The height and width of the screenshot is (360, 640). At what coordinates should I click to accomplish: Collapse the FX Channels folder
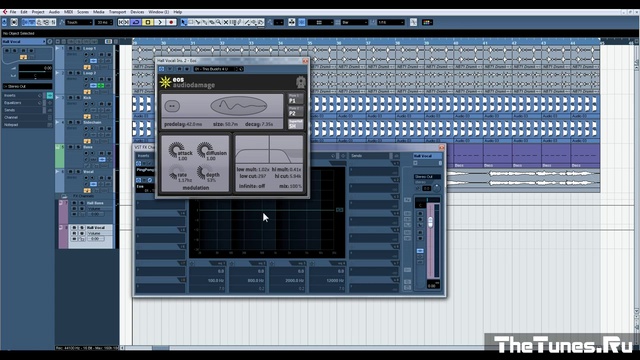[x=64, y=196]
